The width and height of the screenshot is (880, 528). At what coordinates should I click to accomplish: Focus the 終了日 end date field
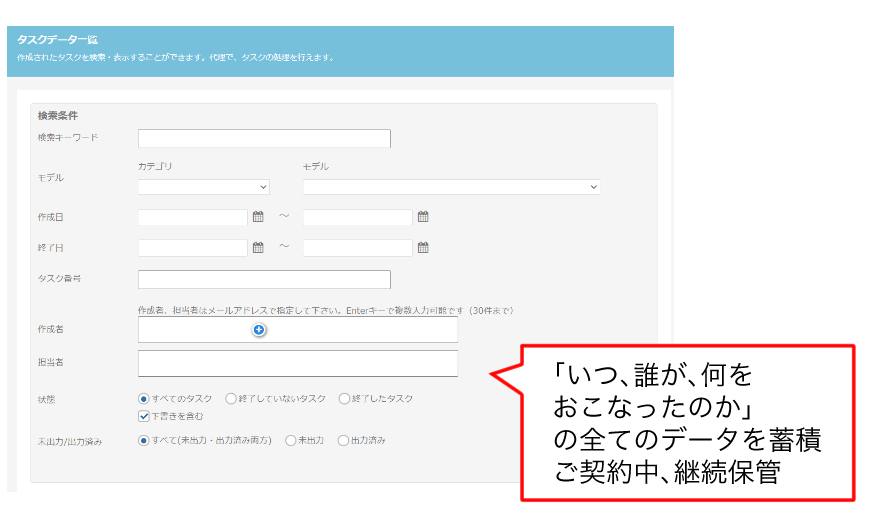(358, 248)
